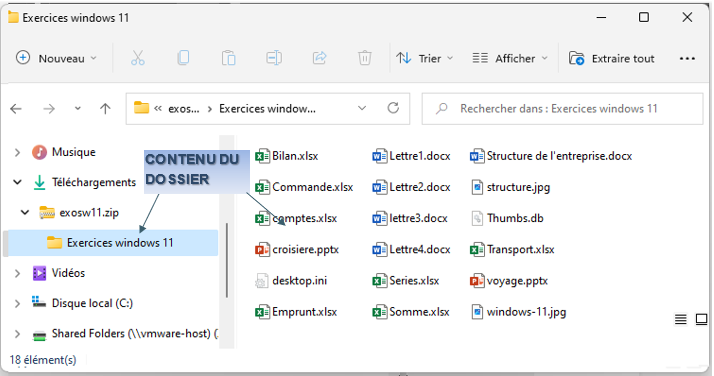Switch to large icons view icon

coord(701,320)
